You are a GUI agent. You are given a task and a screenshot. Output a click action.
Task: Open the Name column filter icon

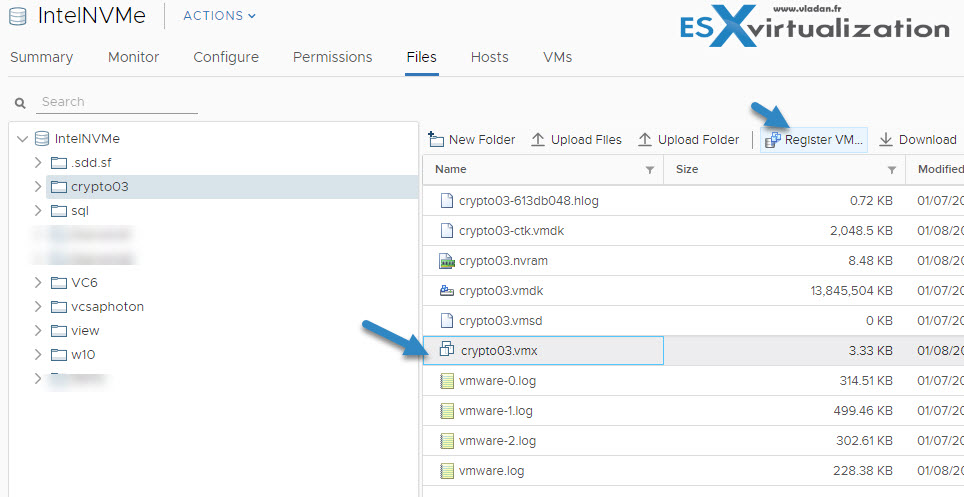click(x=649, y=170)
